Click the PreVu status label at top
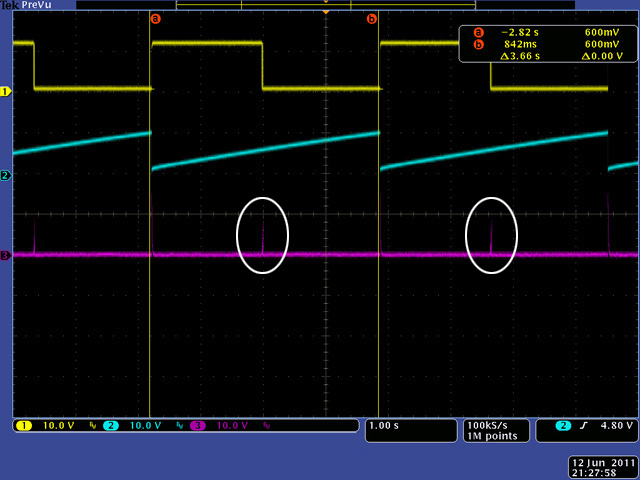 pos(38,5)
